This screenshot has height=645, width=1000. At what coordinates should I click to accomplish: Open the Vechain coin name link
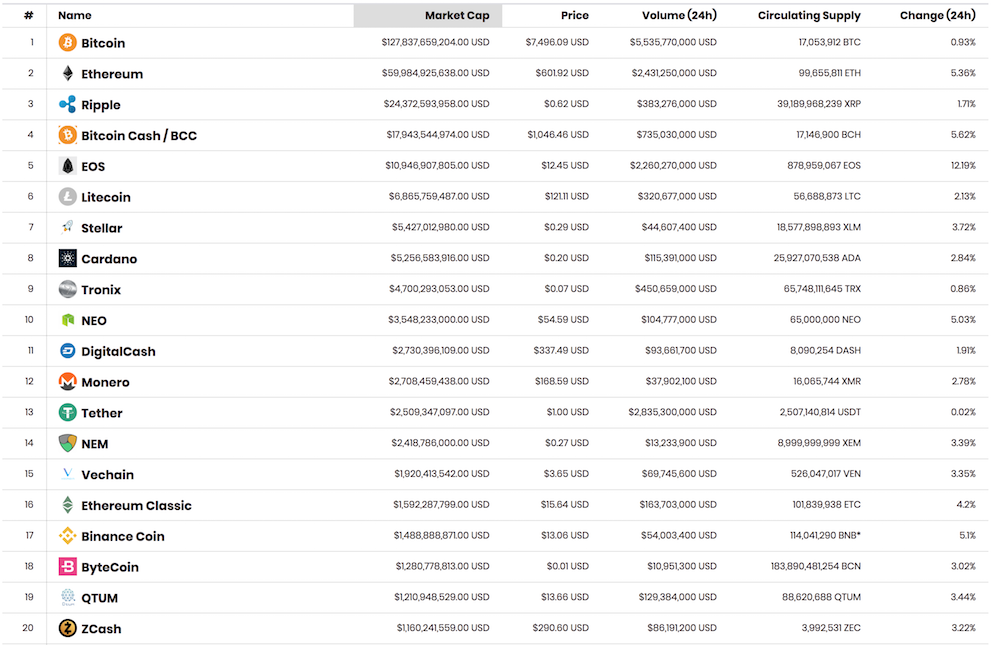point(107,475)
